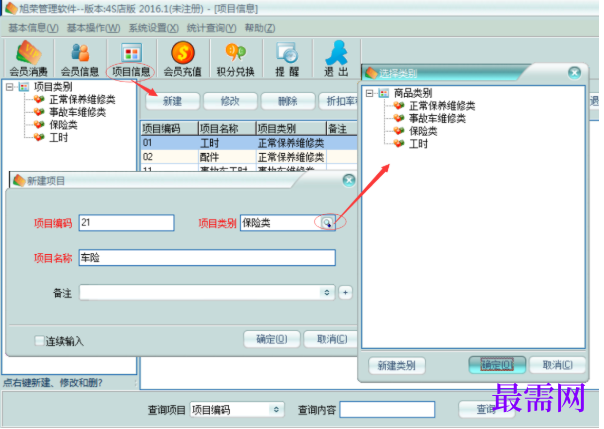Enable the 连续输入 checkbox

pyautogui.click(x=39, y=341)
